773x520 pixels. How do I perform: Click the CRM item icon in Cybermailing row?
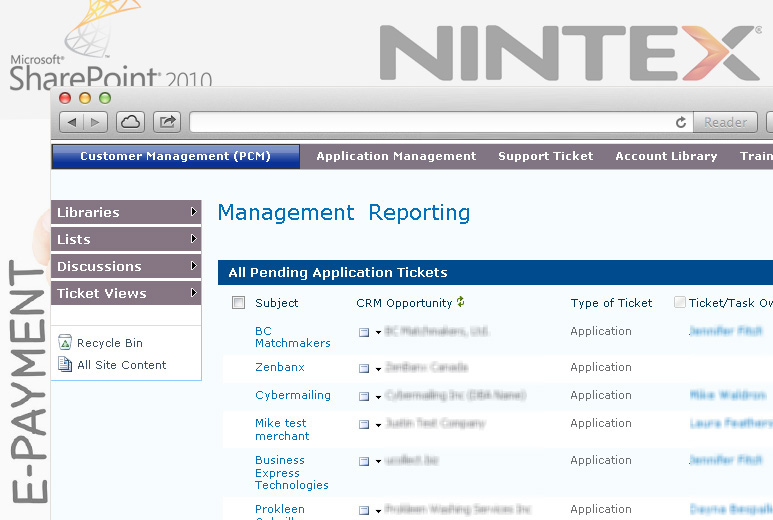364,396
